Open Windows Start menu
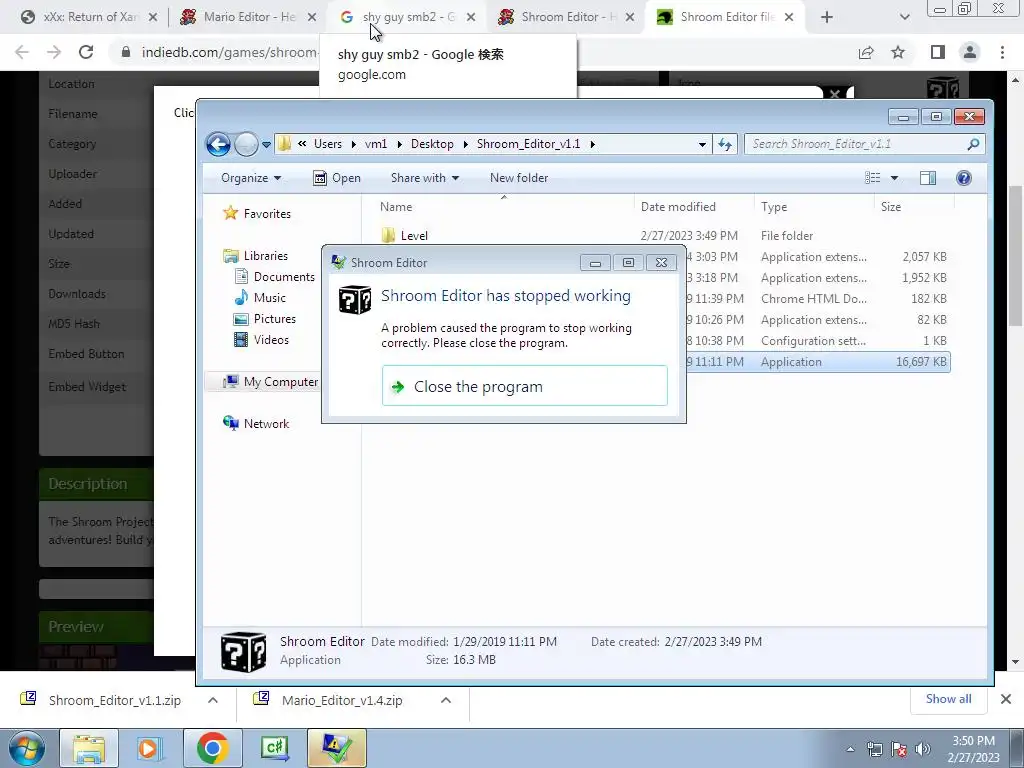 (x=27, y=748)
